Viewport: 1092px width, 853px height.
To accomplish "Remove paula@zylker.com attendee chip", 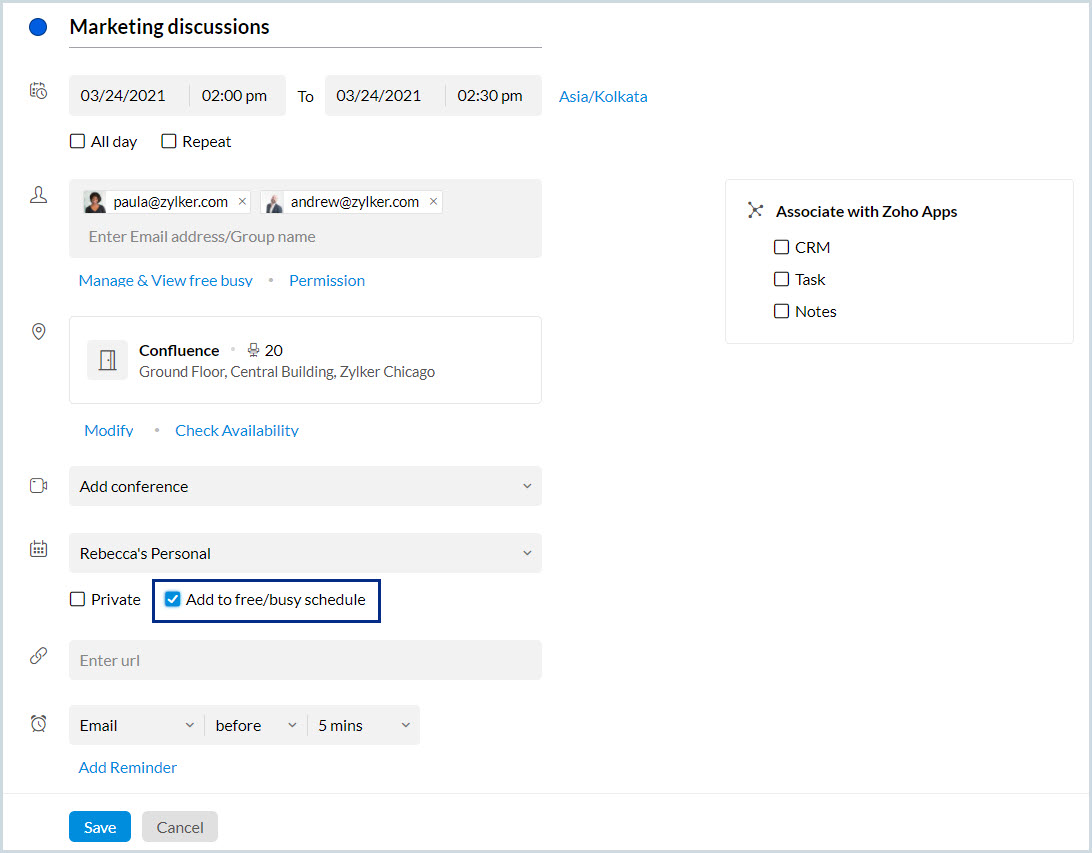I will [x=242, y=202].
